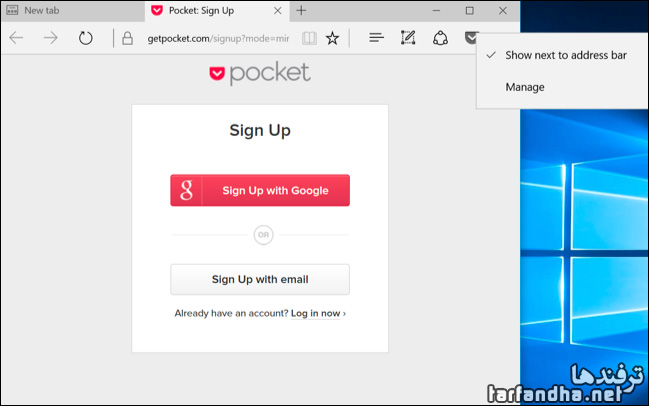Follow the Log in now link

(315, 313)
